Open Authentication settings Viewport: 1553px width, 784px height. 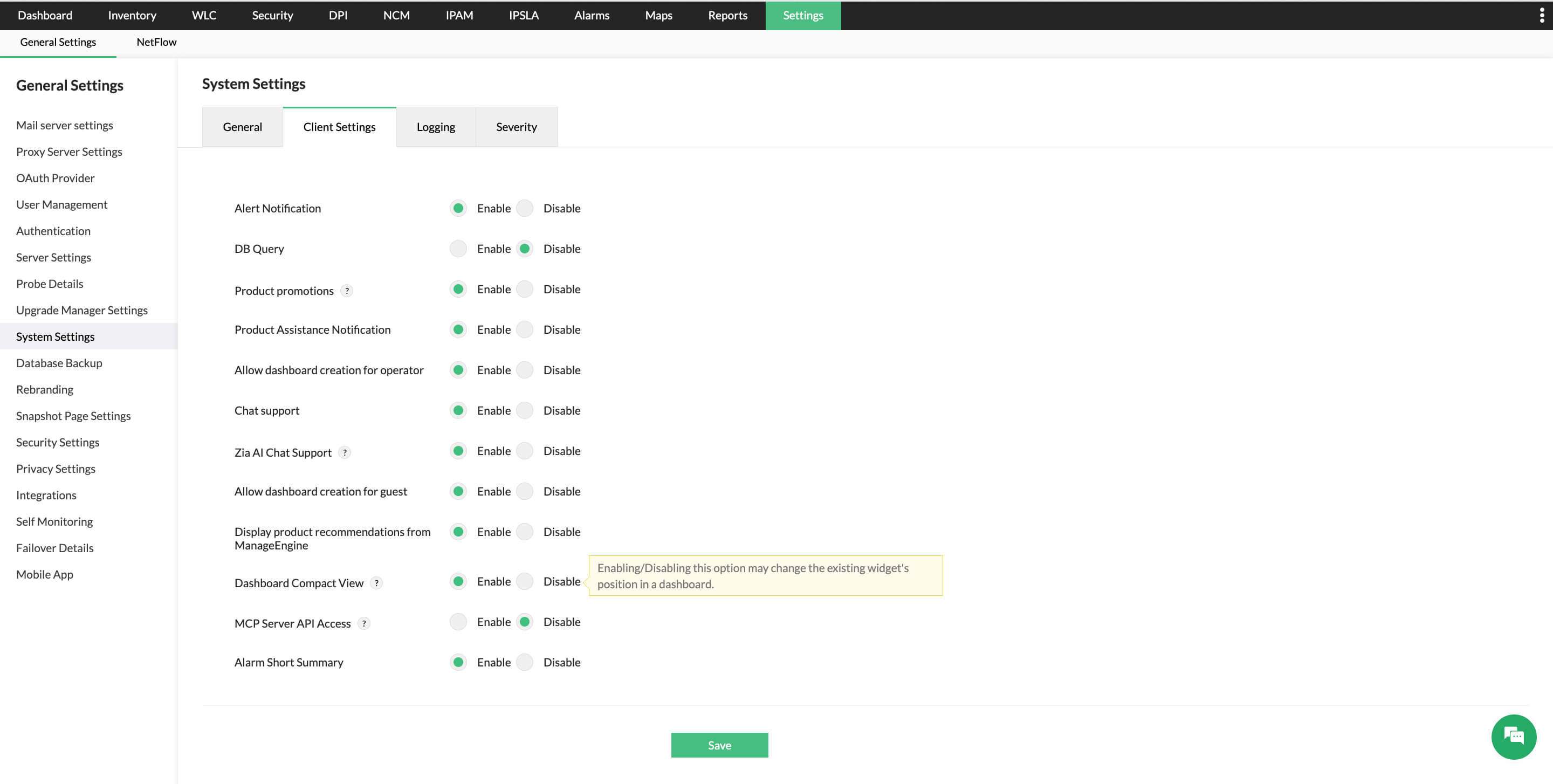53,231
